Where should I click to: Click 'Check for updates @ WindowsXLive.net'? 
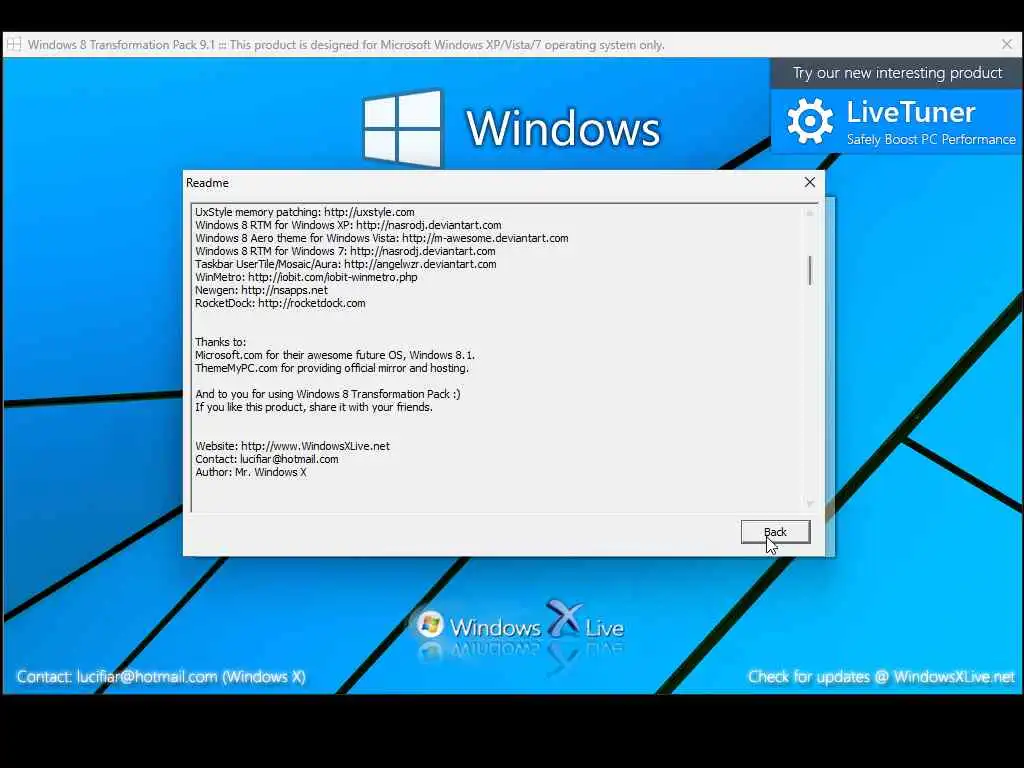point(881,677)
